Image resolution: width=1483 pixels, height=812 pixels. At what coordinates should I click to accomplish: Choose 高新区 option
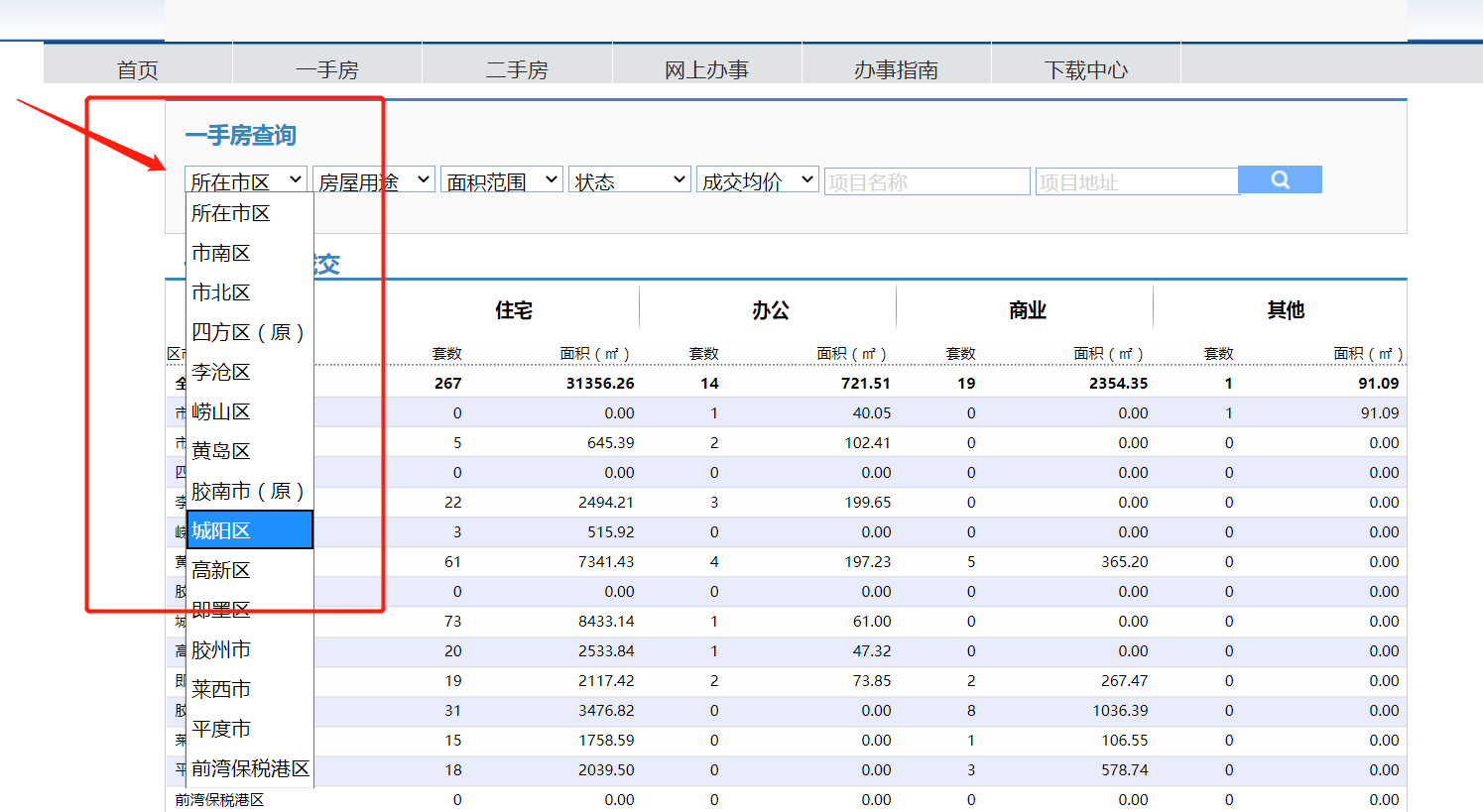tap(250, 570)
